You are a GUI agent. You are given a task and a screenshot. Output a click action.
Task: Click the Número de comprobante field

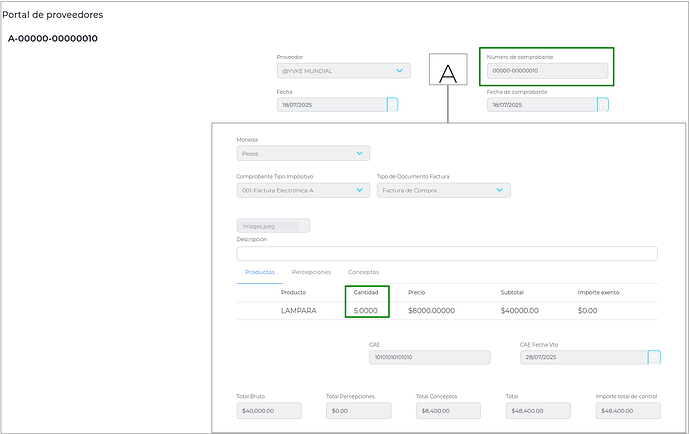(547, 71)
